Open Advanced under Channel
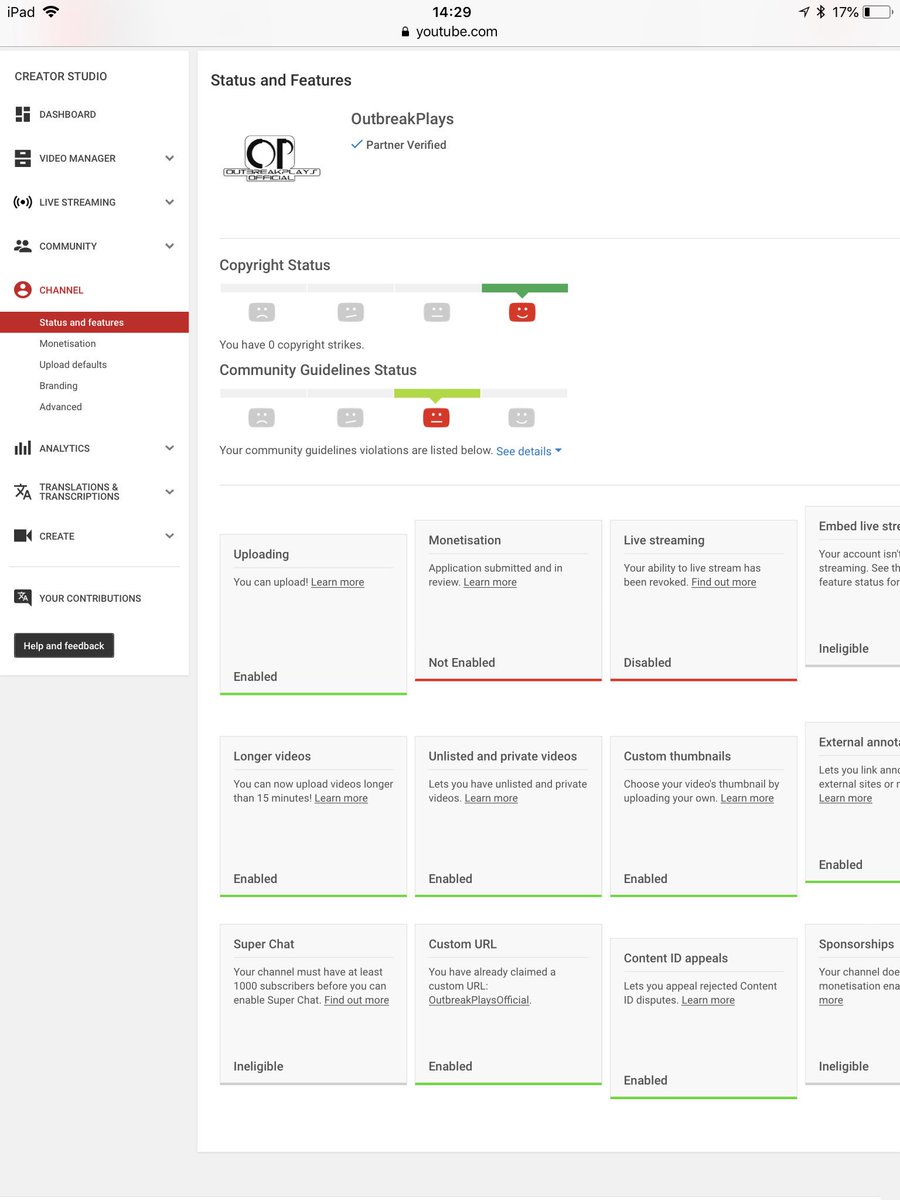The height and width of the screenshot is (1200, 900). pos(61,407)
